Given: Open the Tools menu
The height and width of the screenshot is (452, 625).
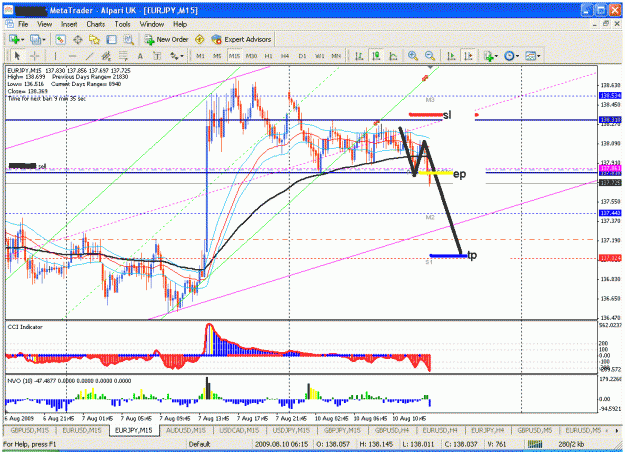Looking at the screenshot, I should (122, 24).
